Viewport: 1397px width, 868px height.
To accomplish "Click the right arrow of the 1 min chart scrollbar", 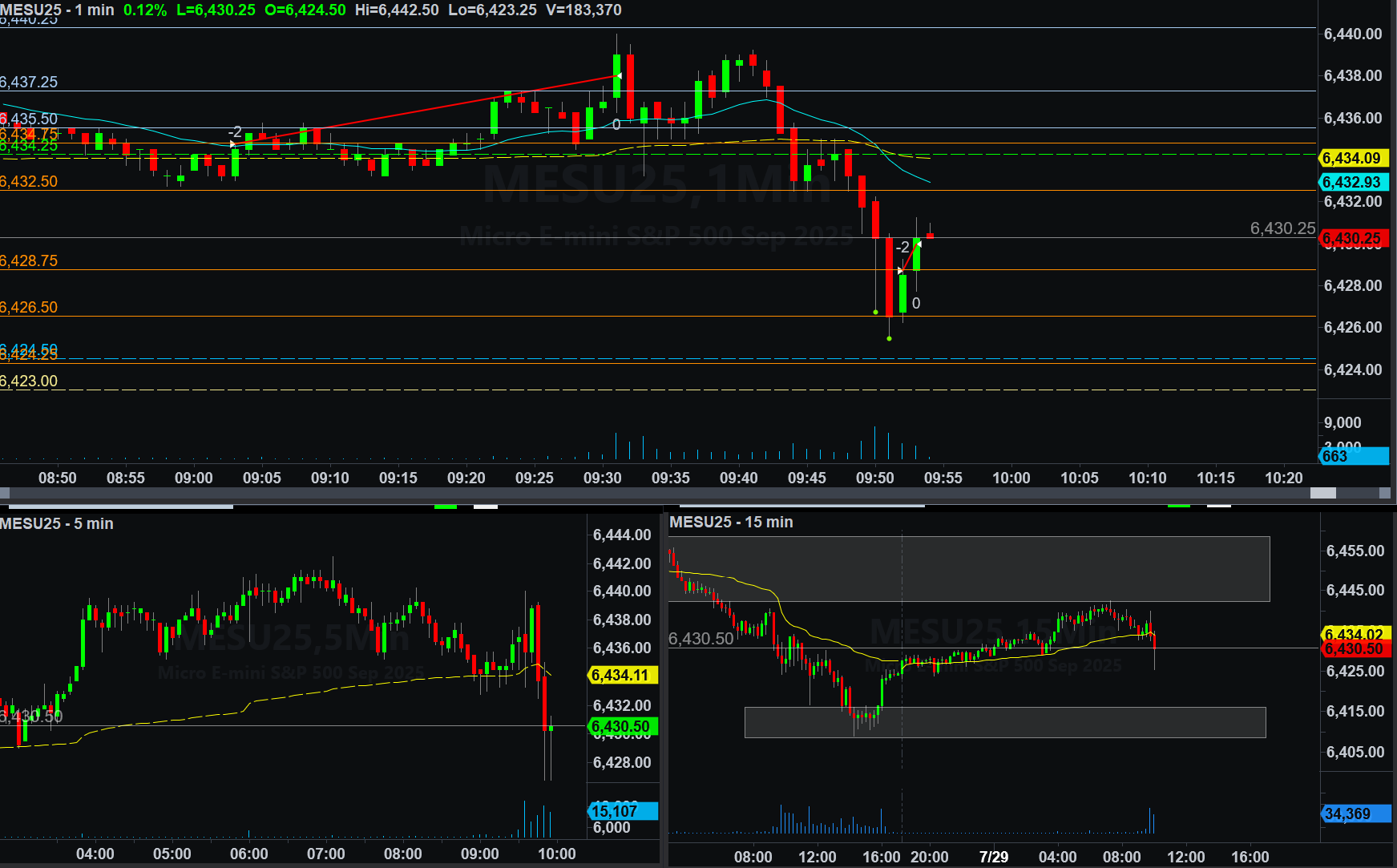I will tap(1384, 493).
